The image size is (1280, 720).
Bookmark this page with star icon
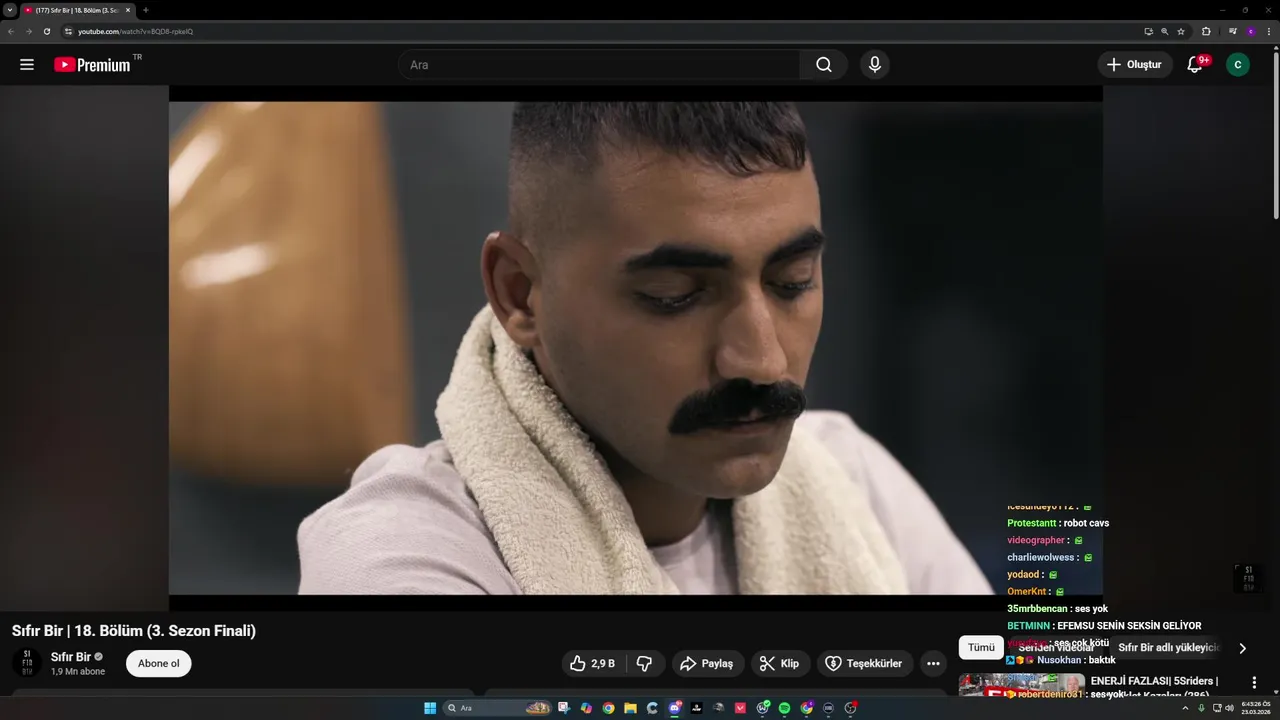click(x=1181, y=31)
